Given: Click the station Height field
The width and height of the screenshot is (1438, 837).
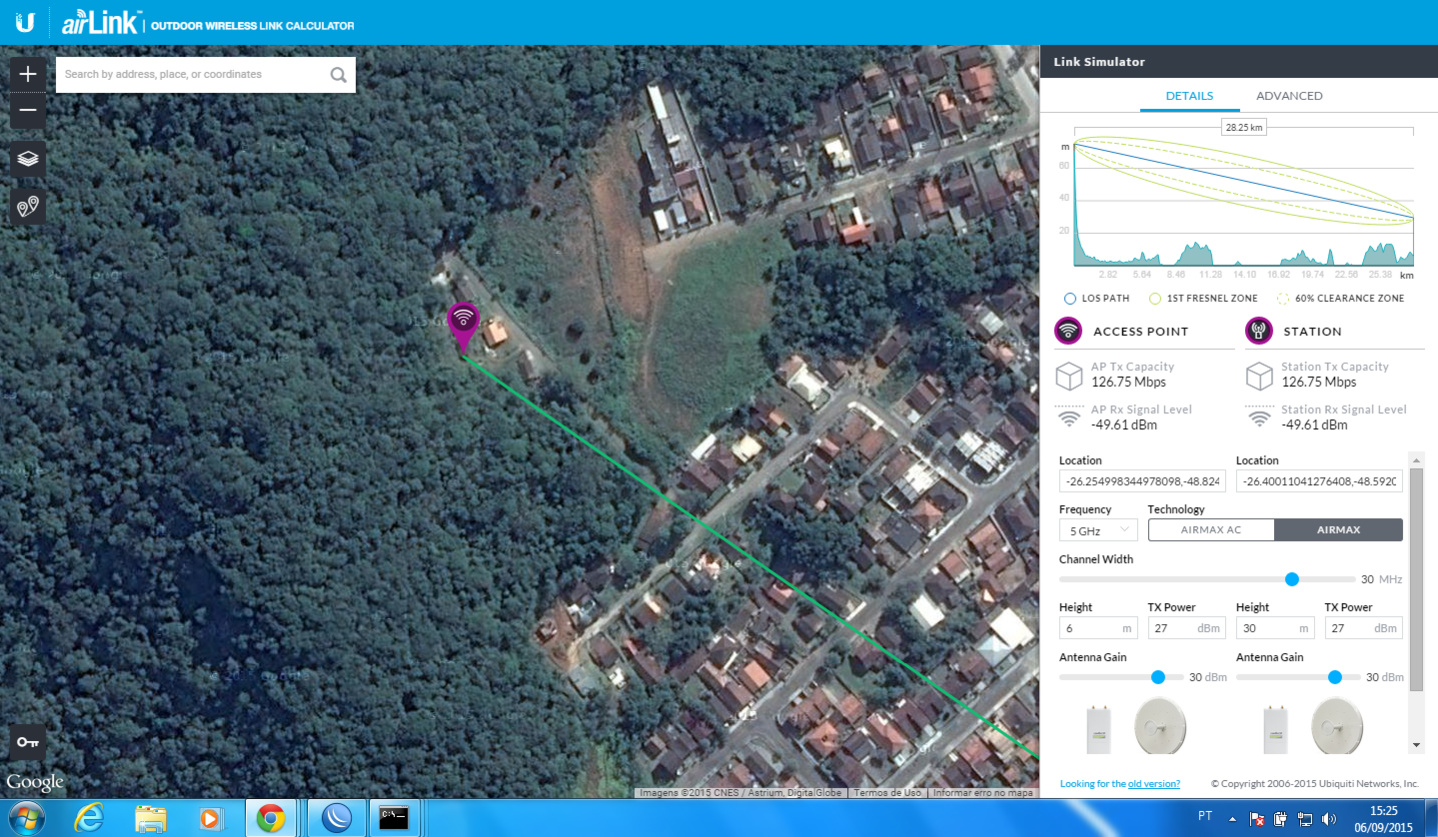Looking at the screenshot, I should tap(1275, 628).
